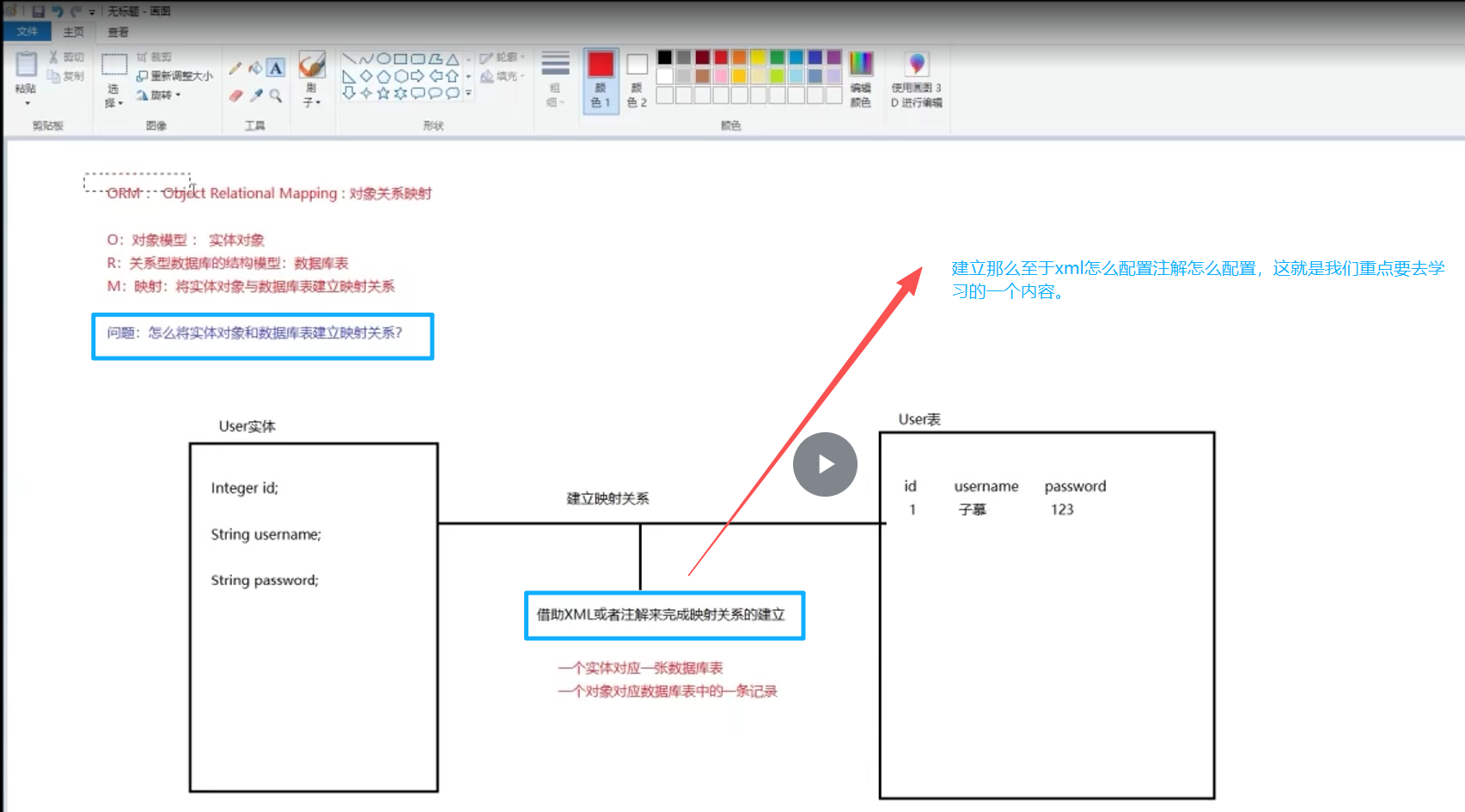Select the Five-point star shape
Viewport: 1465px width, 812px height.
pos(384,93)
